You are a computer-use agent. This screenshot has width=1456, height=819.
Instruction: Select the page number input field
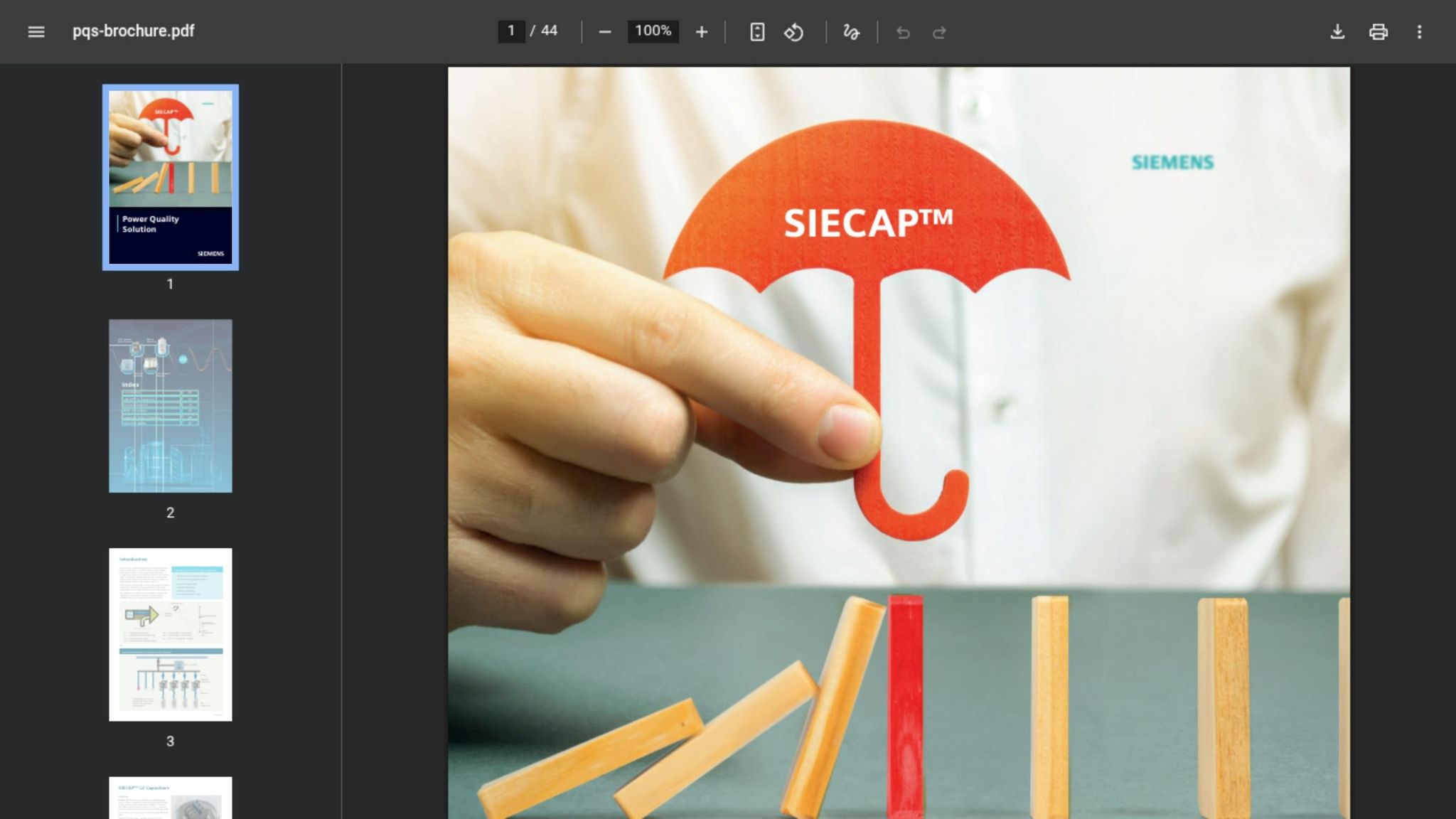[511, 31]
